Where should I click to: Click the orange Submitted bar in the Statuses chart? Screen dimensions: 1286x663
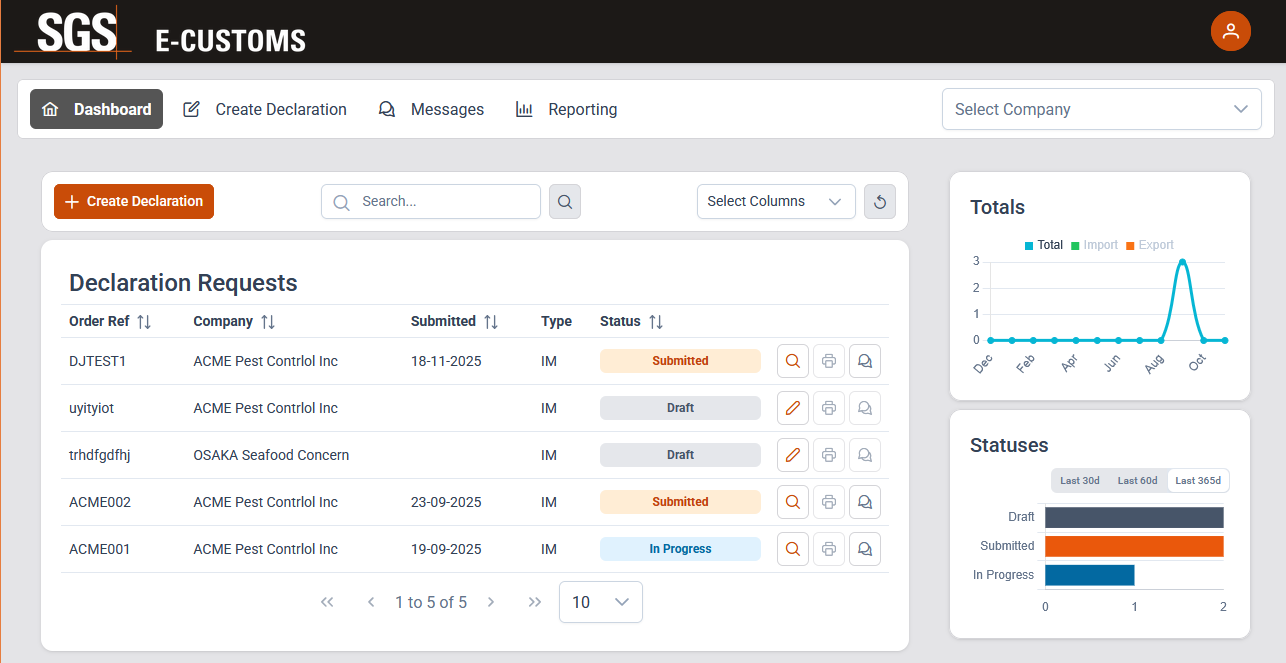pyautogui.click(x=1133, y=546)
